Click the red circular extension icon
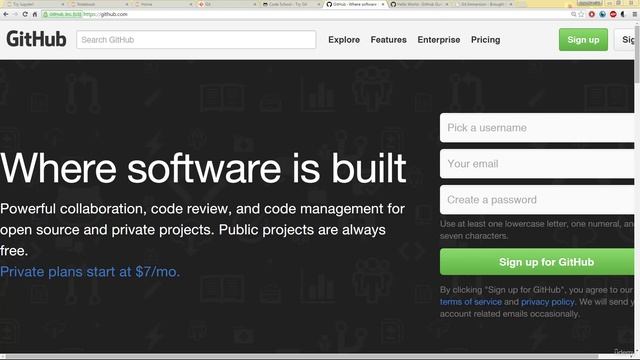 [591, 14]
